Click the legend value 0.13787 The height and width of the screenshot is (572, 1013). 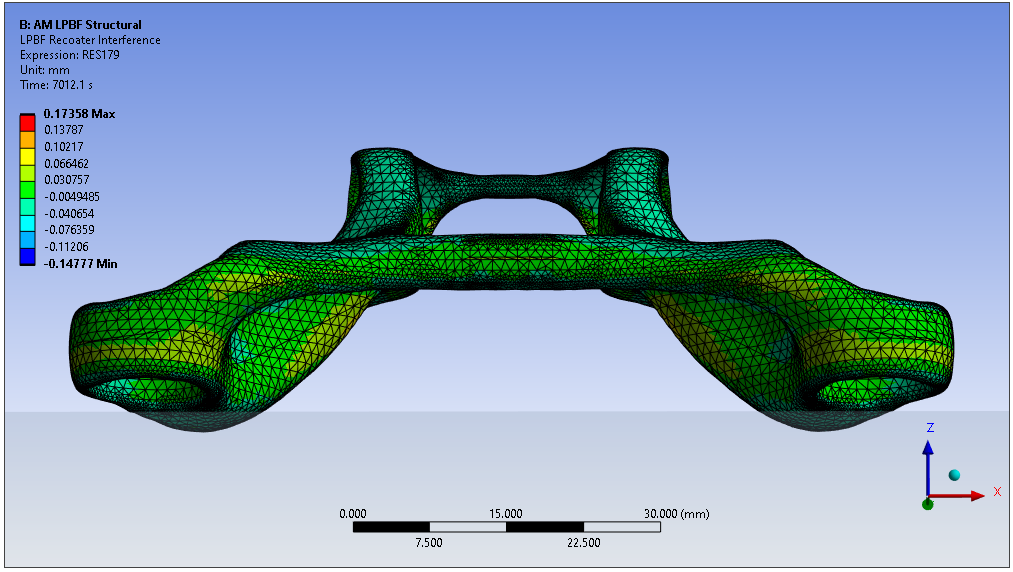click(x=63, y=130)
